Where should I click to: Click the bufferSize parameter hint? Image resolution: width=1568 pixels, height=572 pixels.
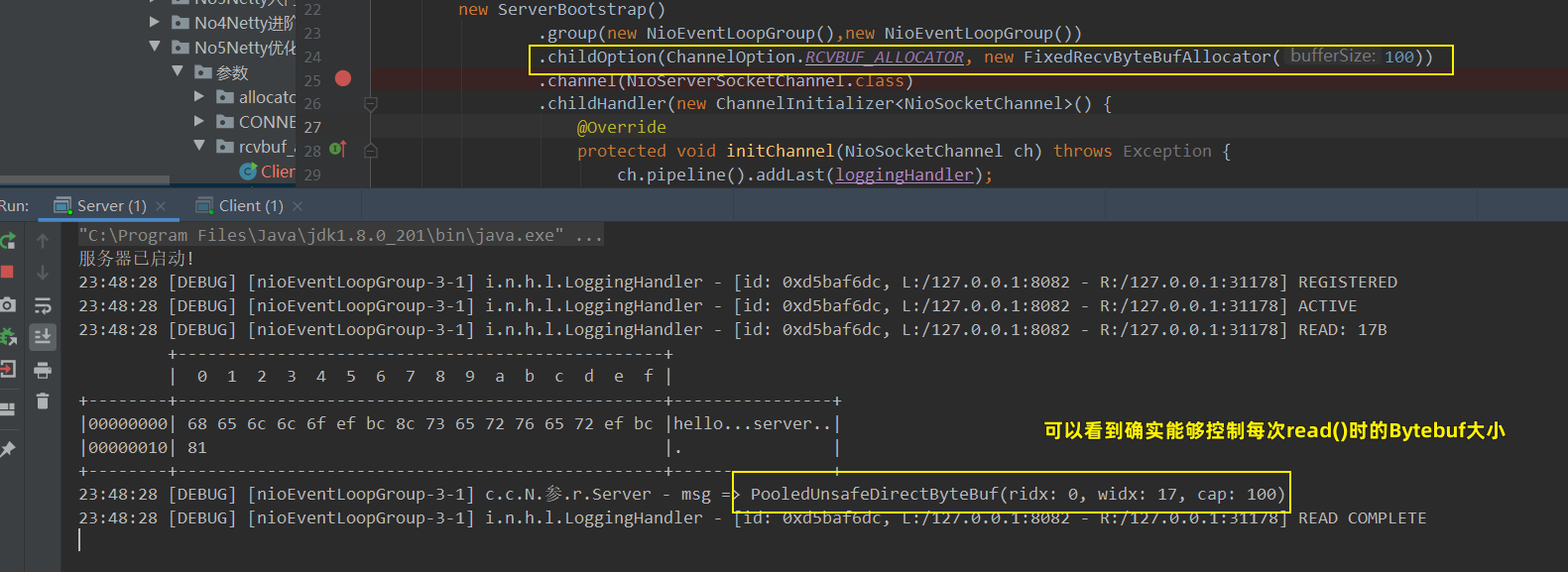(x=1333, y=57)
